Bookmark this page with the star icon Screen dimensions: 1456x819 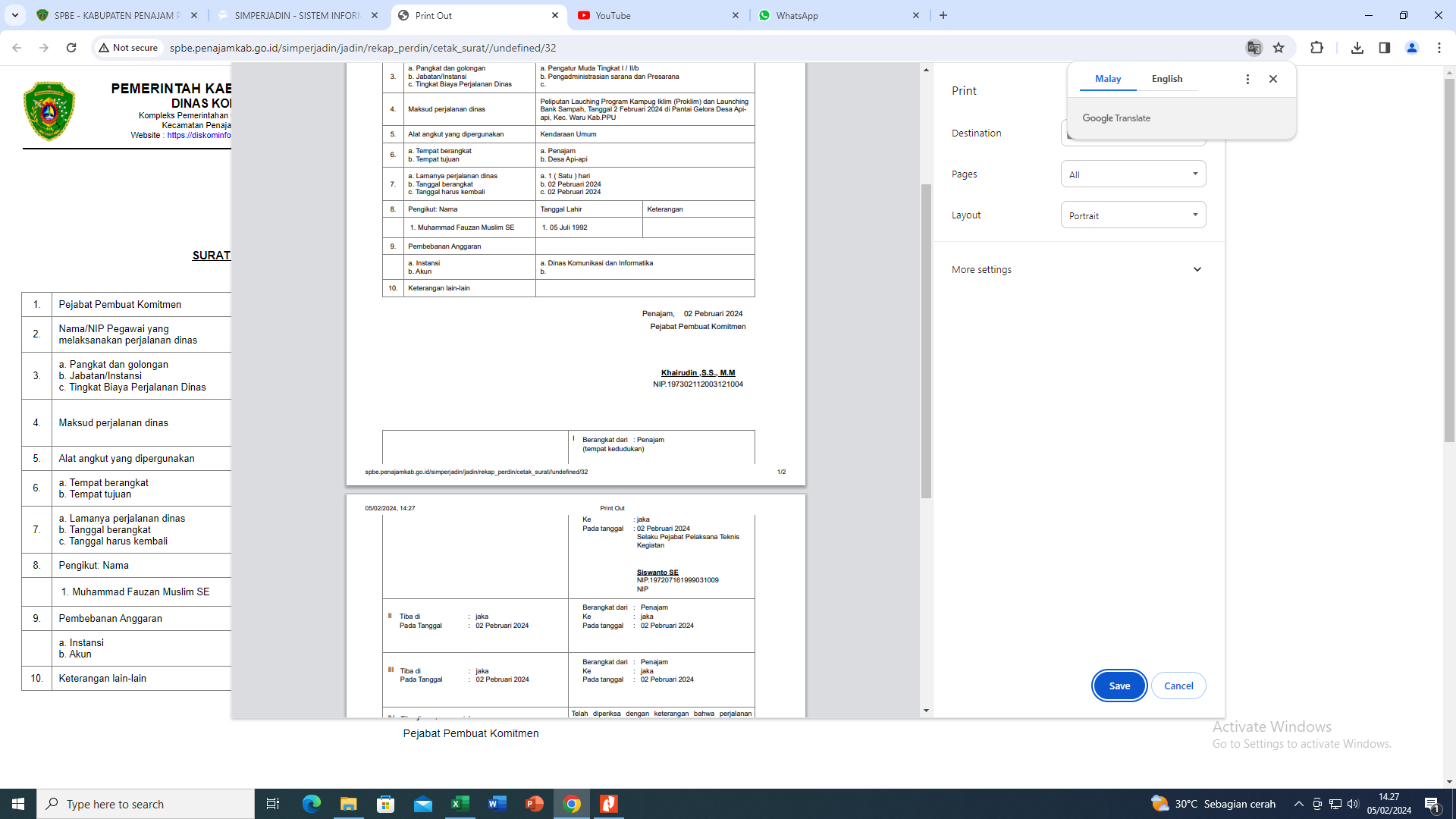pos(1279,48)
